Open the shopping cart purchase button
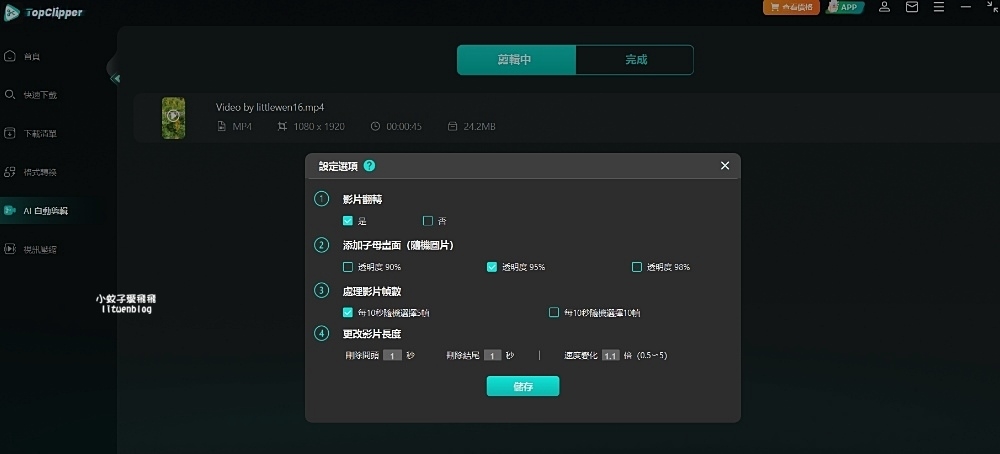1000x454 pixels. (x=791, y=7)
